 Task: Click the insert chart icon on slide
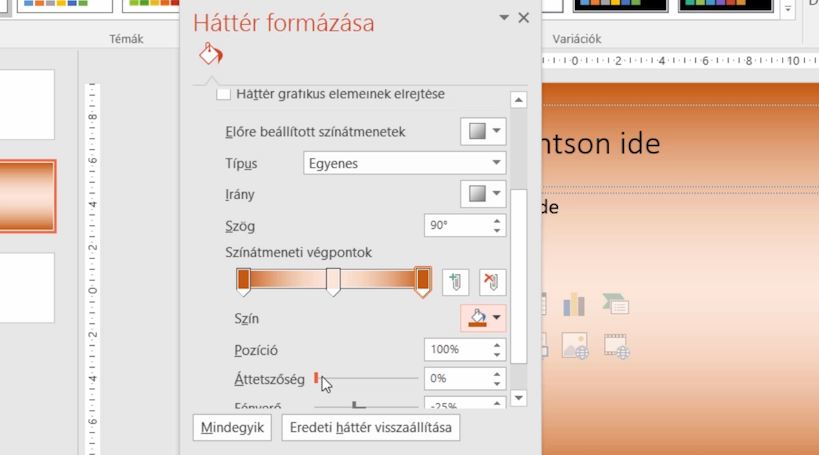point(574,304)
